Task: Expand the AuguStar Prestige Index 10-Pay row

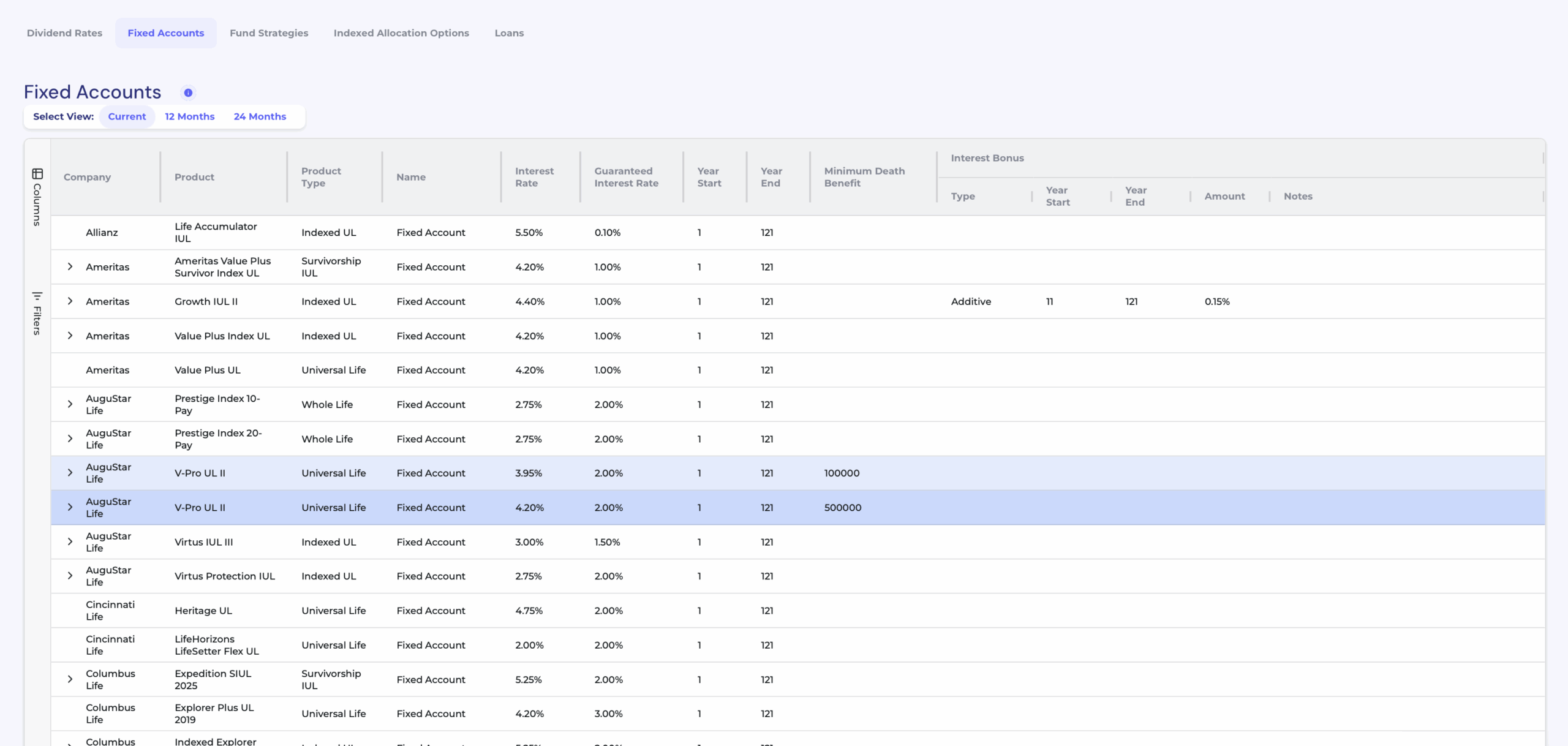Action: (70, 404)
